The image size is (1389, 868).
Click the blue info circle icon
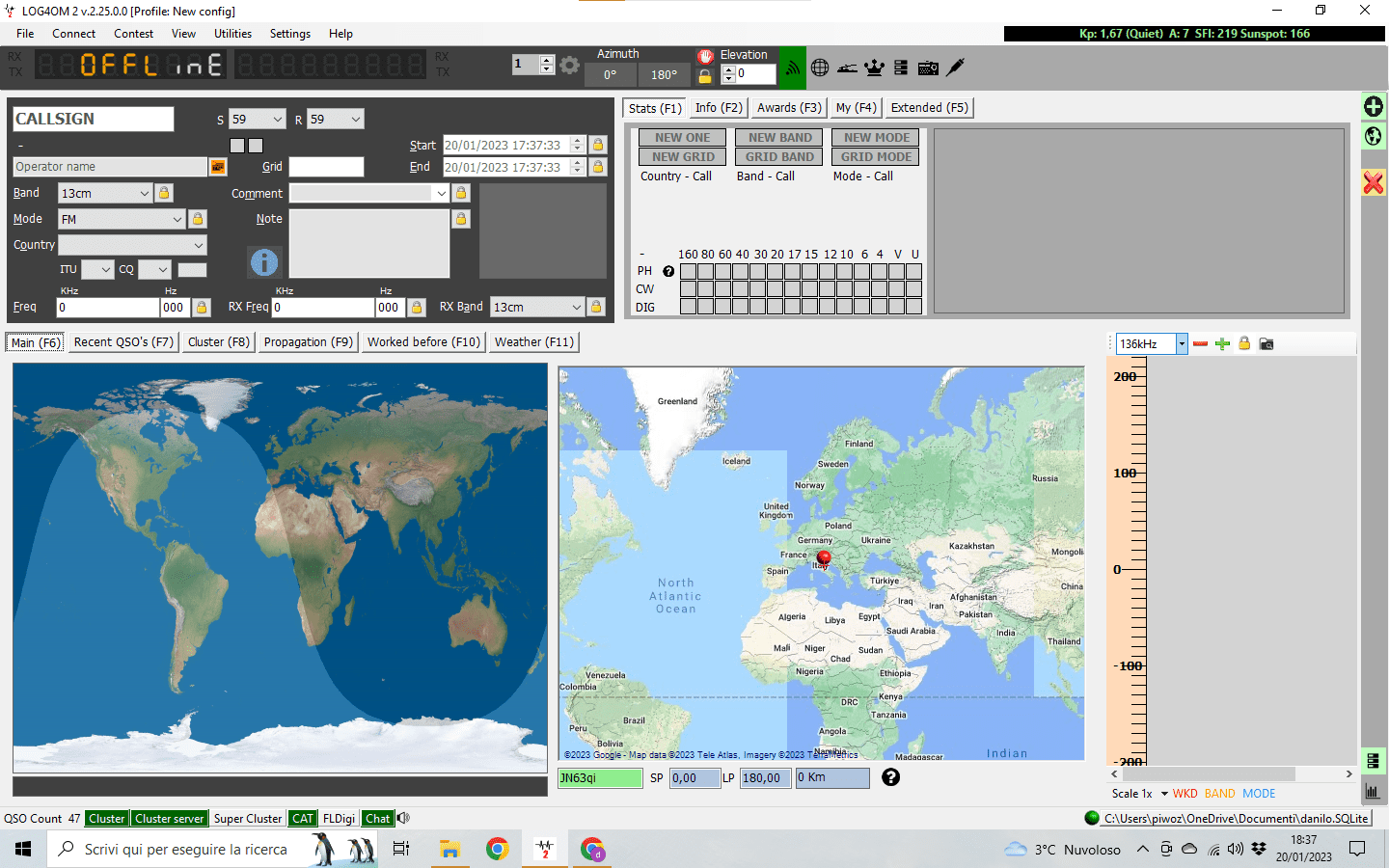(x=264, y=261)
